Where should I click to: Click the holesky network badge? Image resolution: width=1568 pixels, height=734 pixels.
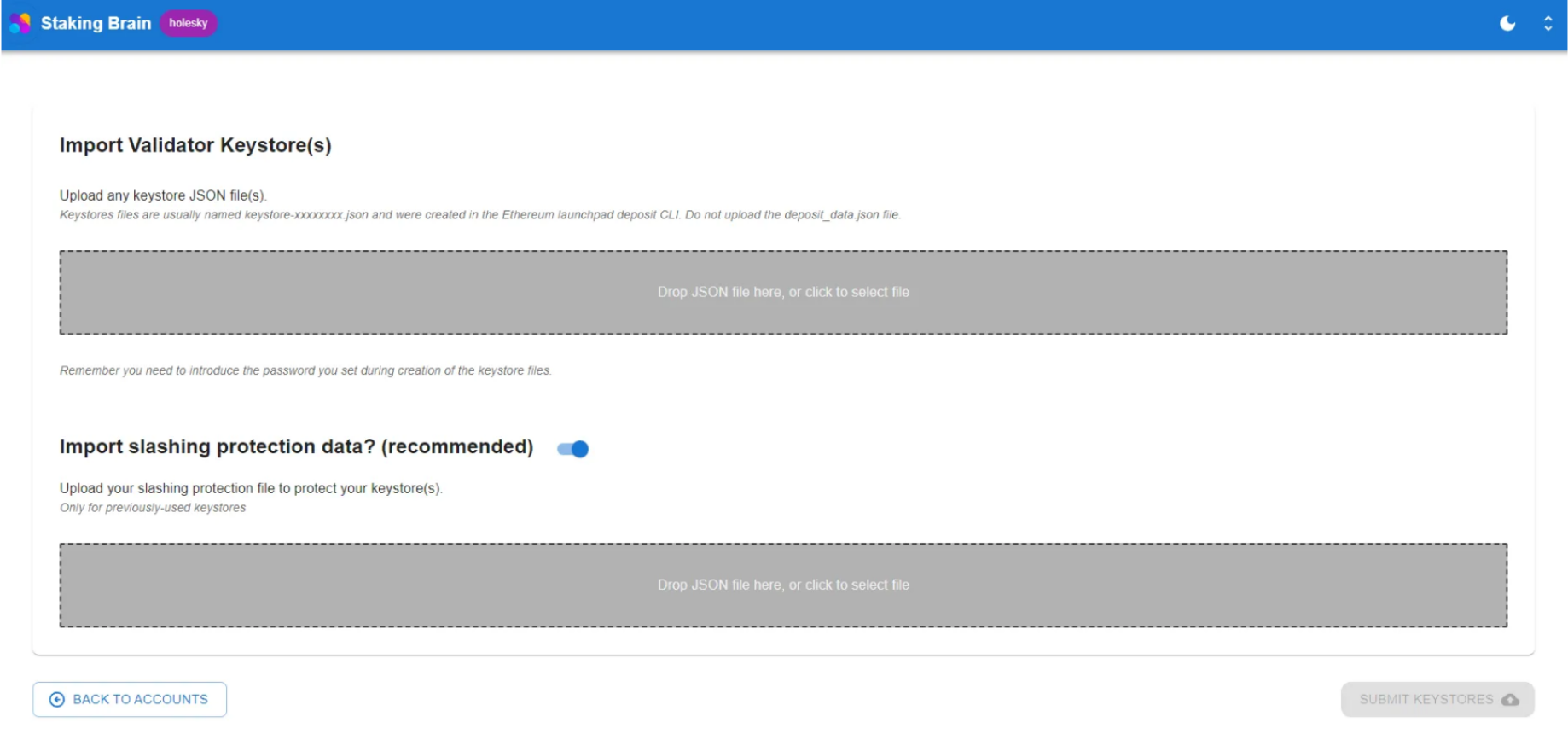coord(188,23)
